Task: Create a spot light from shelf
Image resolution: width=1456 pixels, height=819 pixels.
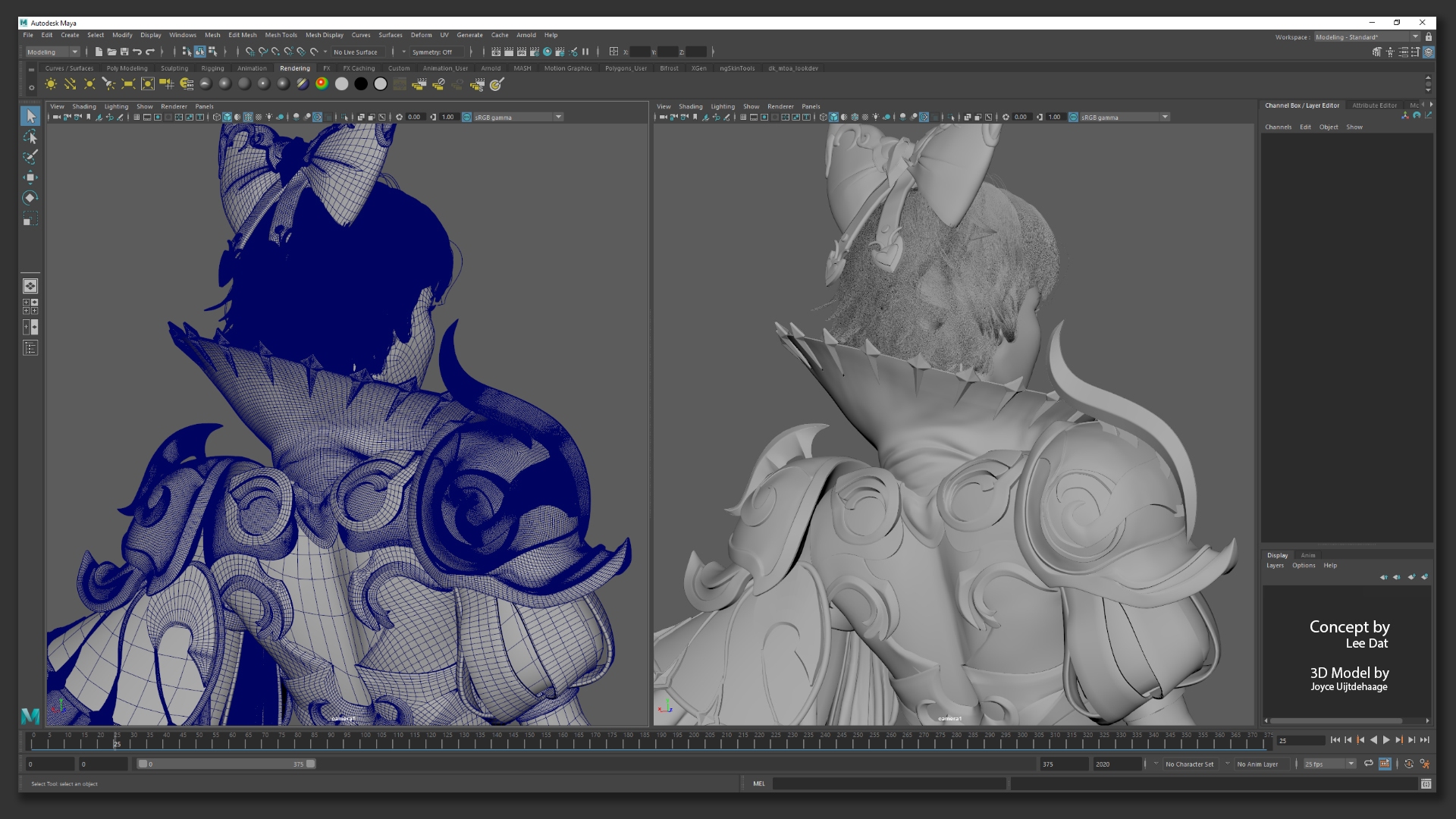Action: 108,84
